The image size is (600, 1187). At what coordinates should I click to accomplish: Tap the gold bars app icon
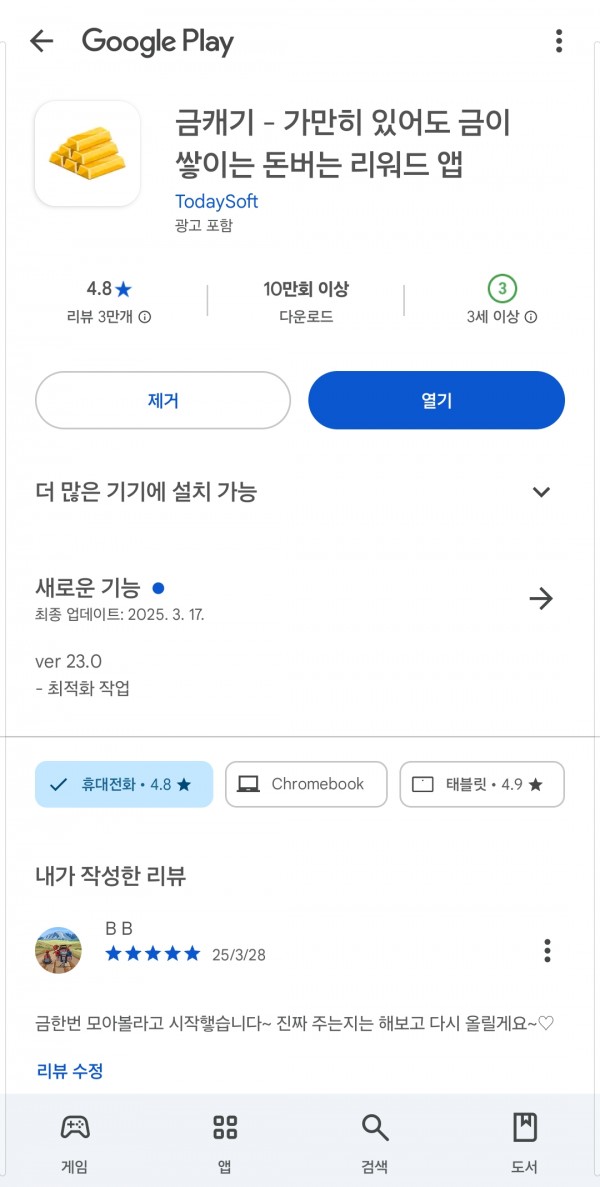point(88,154)
